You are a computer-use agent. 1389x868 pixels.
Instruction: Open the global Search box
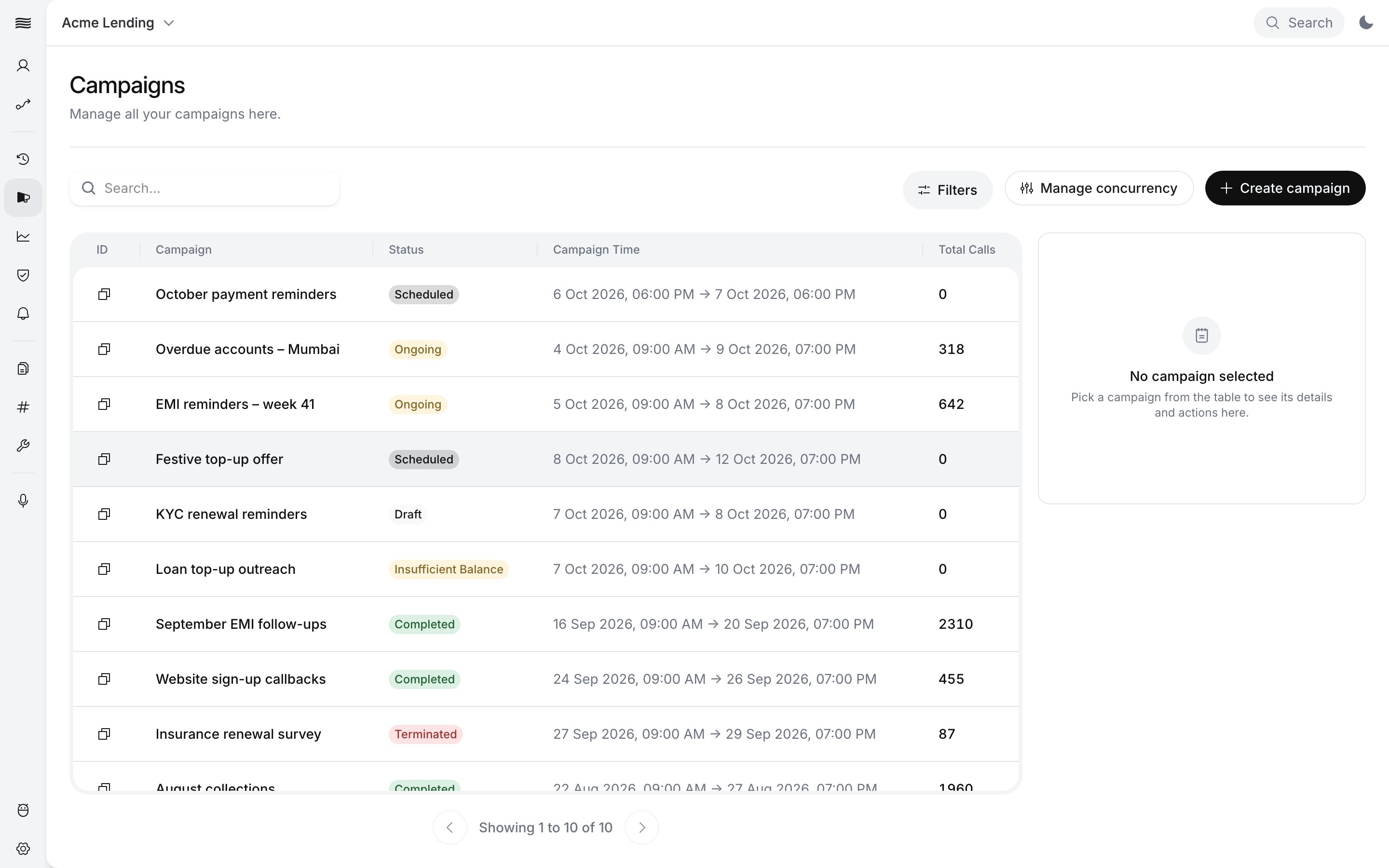coord(1298,23)
